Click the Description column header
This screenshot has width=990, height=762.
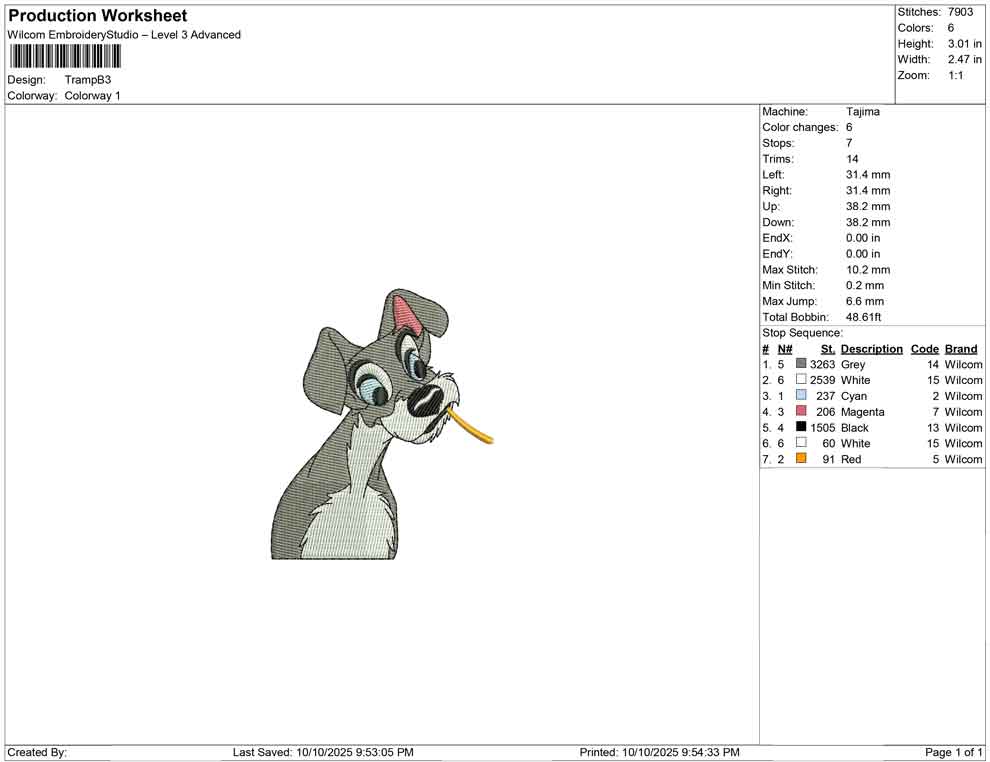point(871,349)
